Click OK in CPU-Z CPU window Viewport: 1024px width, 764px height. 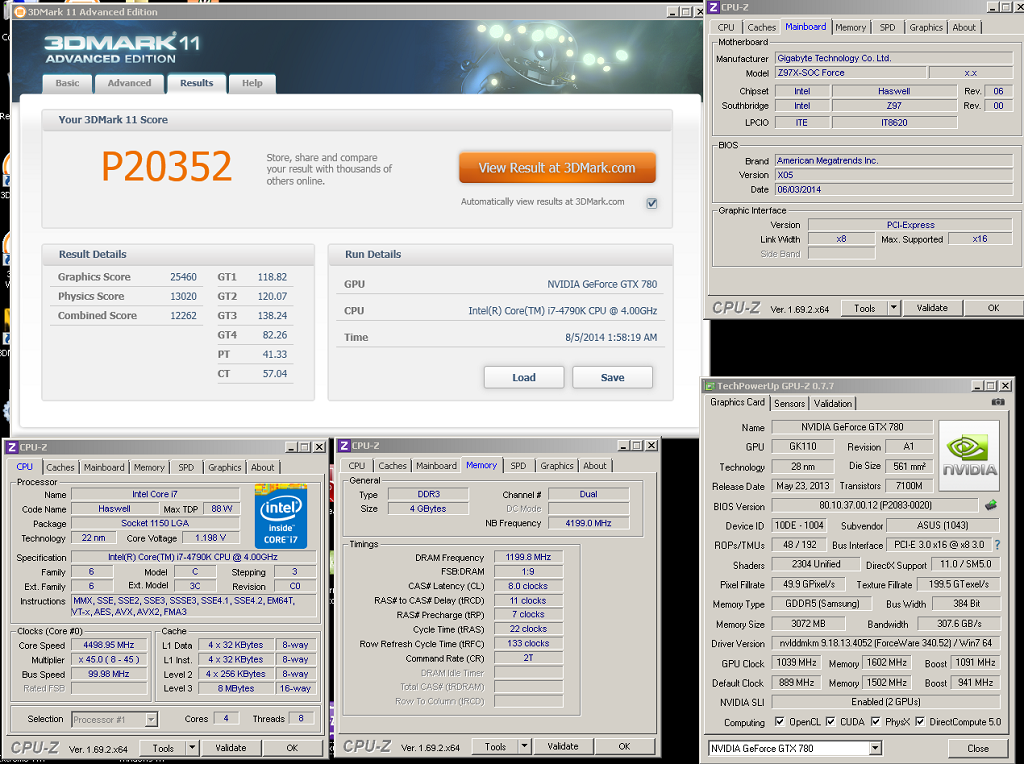tap(292, 748)
